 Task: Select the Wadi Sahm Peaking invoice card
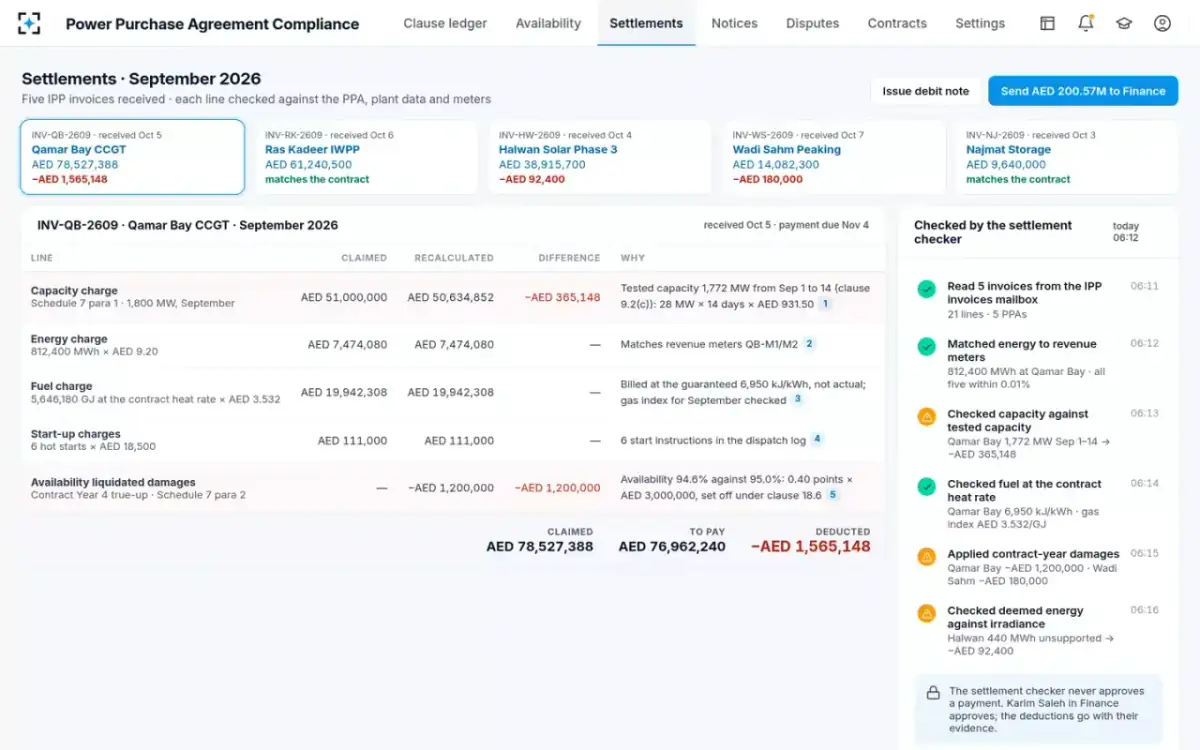pos(834,157)
